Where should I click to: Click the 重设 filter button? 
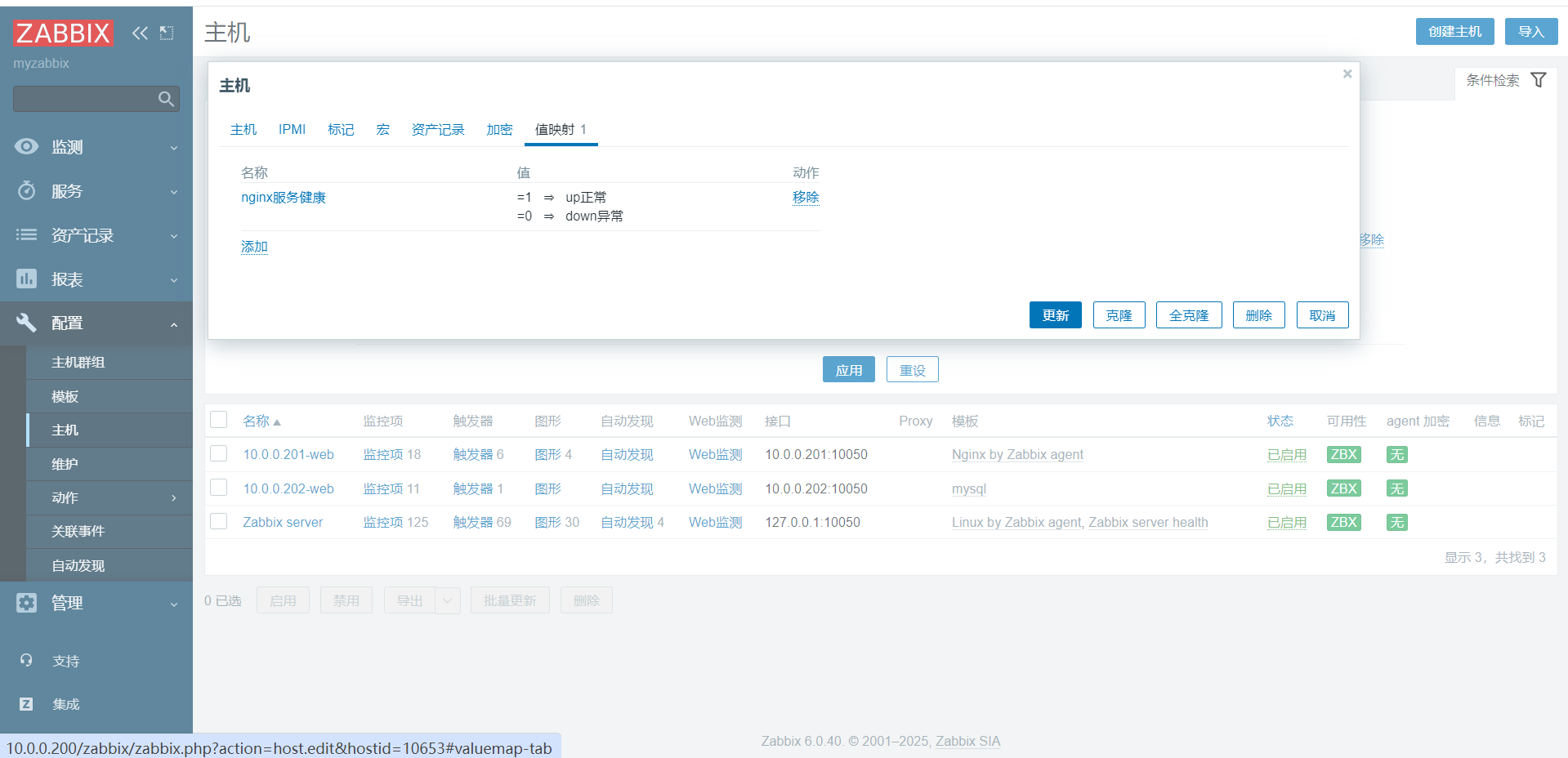click(913, 369)
